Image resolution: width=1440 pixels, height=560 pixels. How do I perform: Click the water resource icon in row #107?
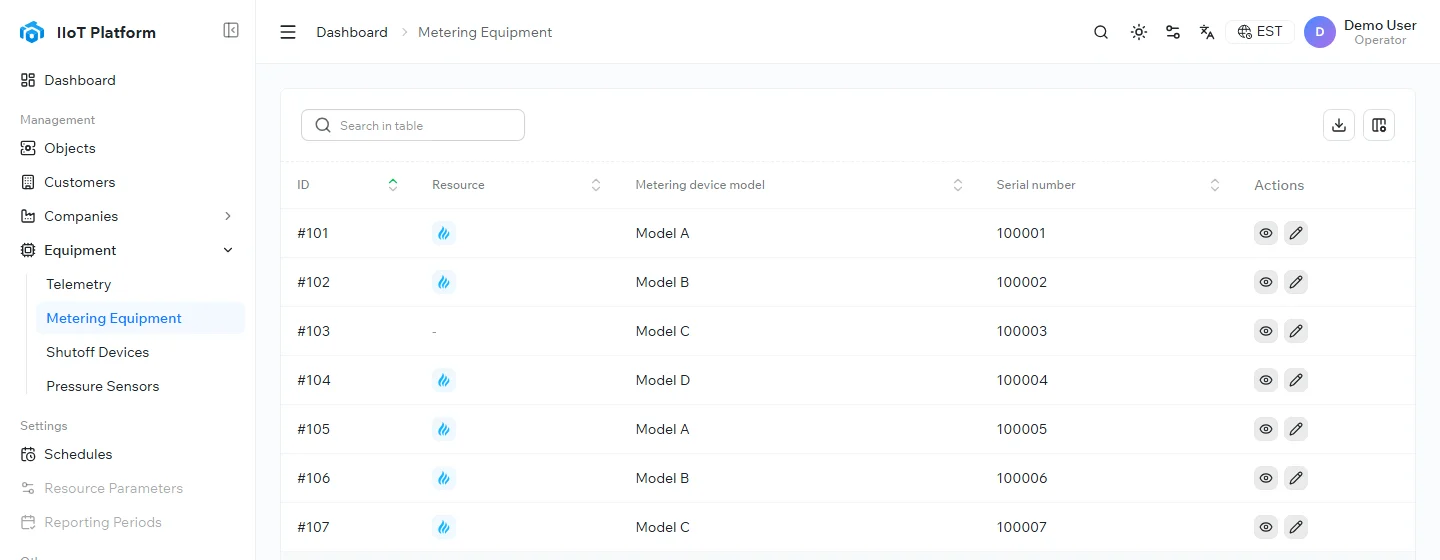444,527
